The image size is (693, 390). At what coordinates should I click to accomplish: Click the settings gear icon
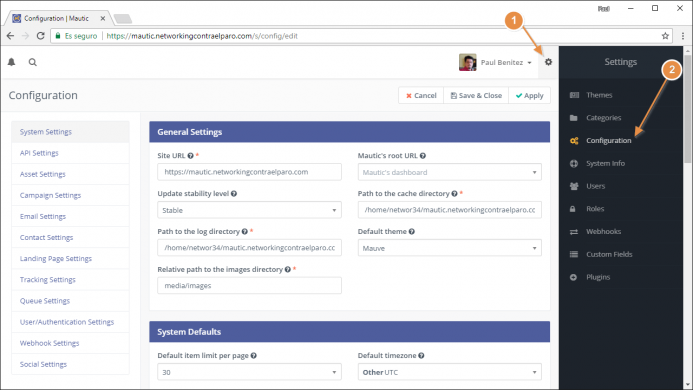548,62
